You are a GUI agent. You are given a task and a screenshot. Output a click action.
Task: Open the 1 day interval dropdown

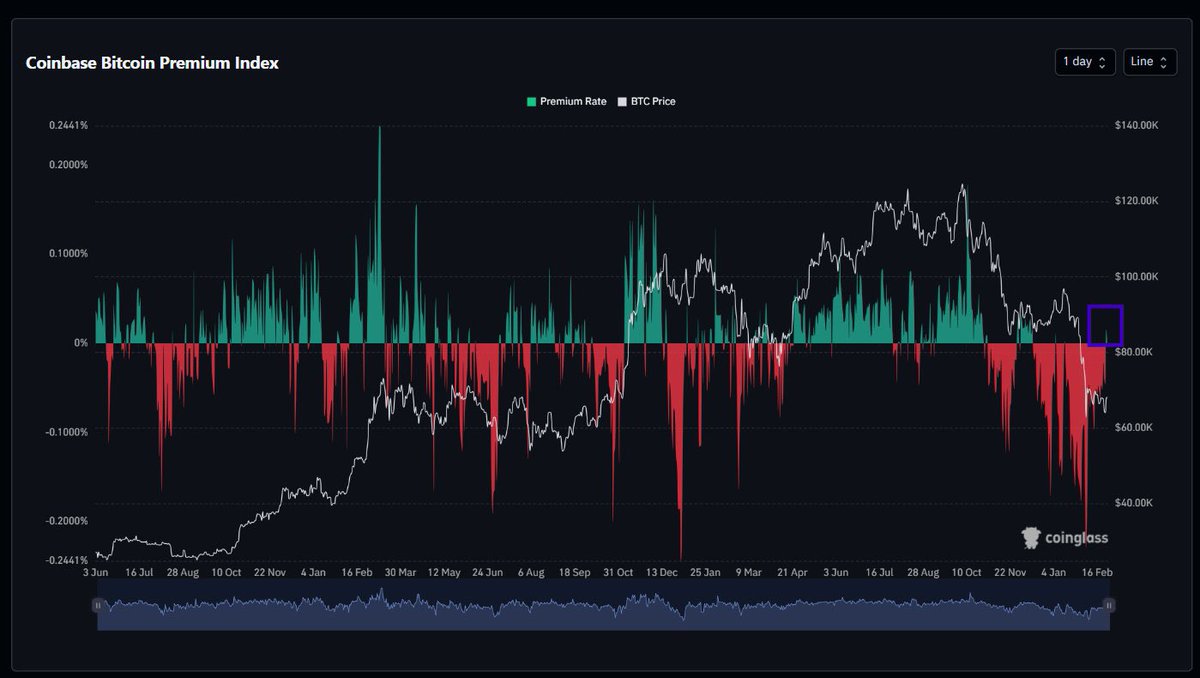click(x=1086, y=62)
